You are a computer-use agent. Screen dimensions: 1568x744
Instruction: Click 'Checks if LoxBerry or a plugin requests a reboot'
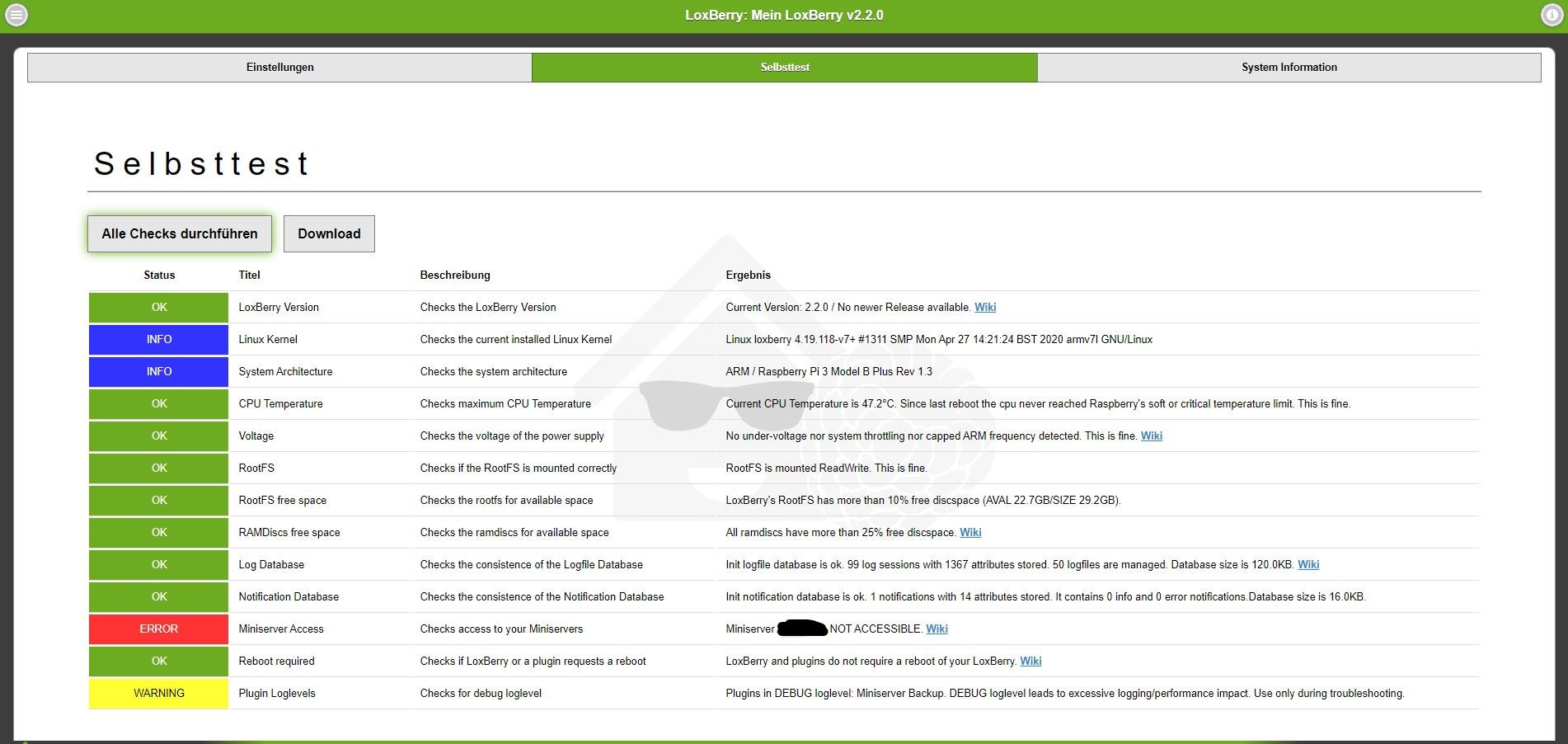[x=533, y=662]
